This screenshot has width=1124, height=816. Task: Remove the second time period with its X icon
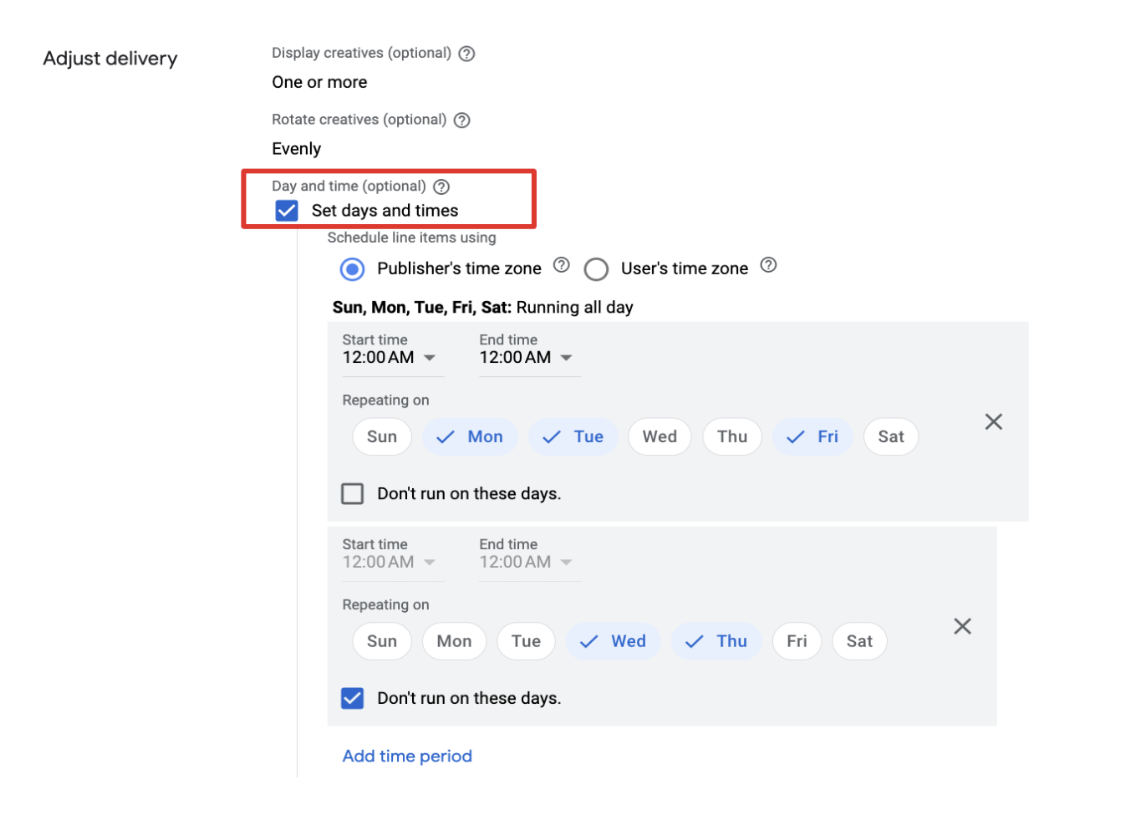[962, 626]
